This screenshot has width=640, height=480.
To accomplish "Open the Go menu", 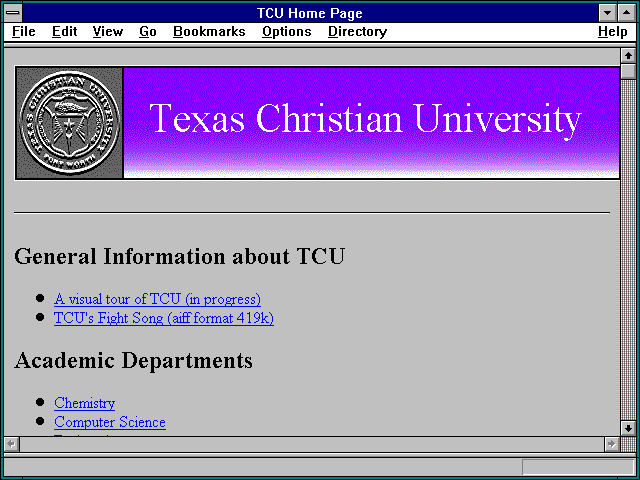I will pos(148,32).
